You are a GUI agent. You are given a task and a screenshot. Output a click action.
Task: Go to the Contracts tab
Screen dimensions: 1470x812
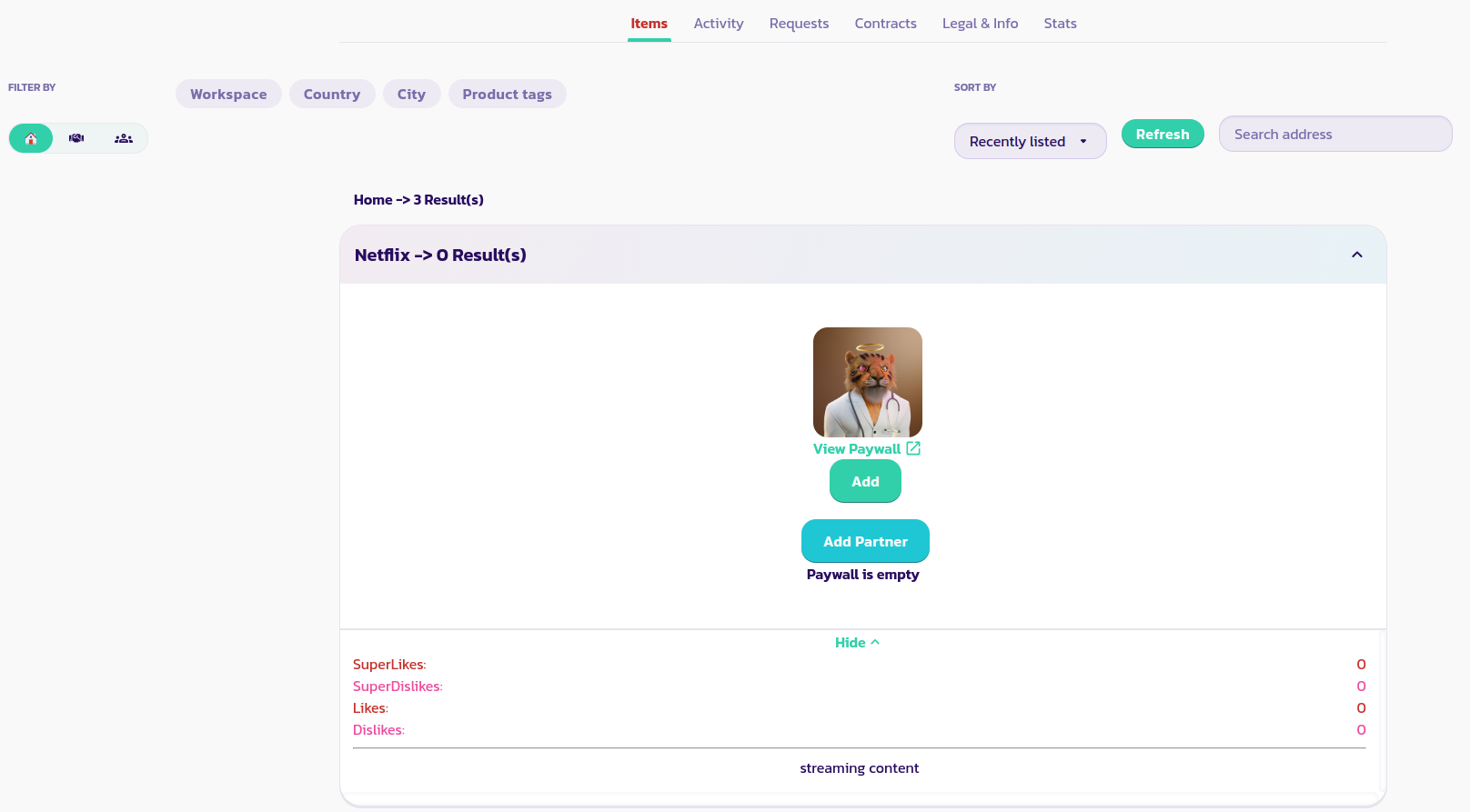tap(885, 24)
